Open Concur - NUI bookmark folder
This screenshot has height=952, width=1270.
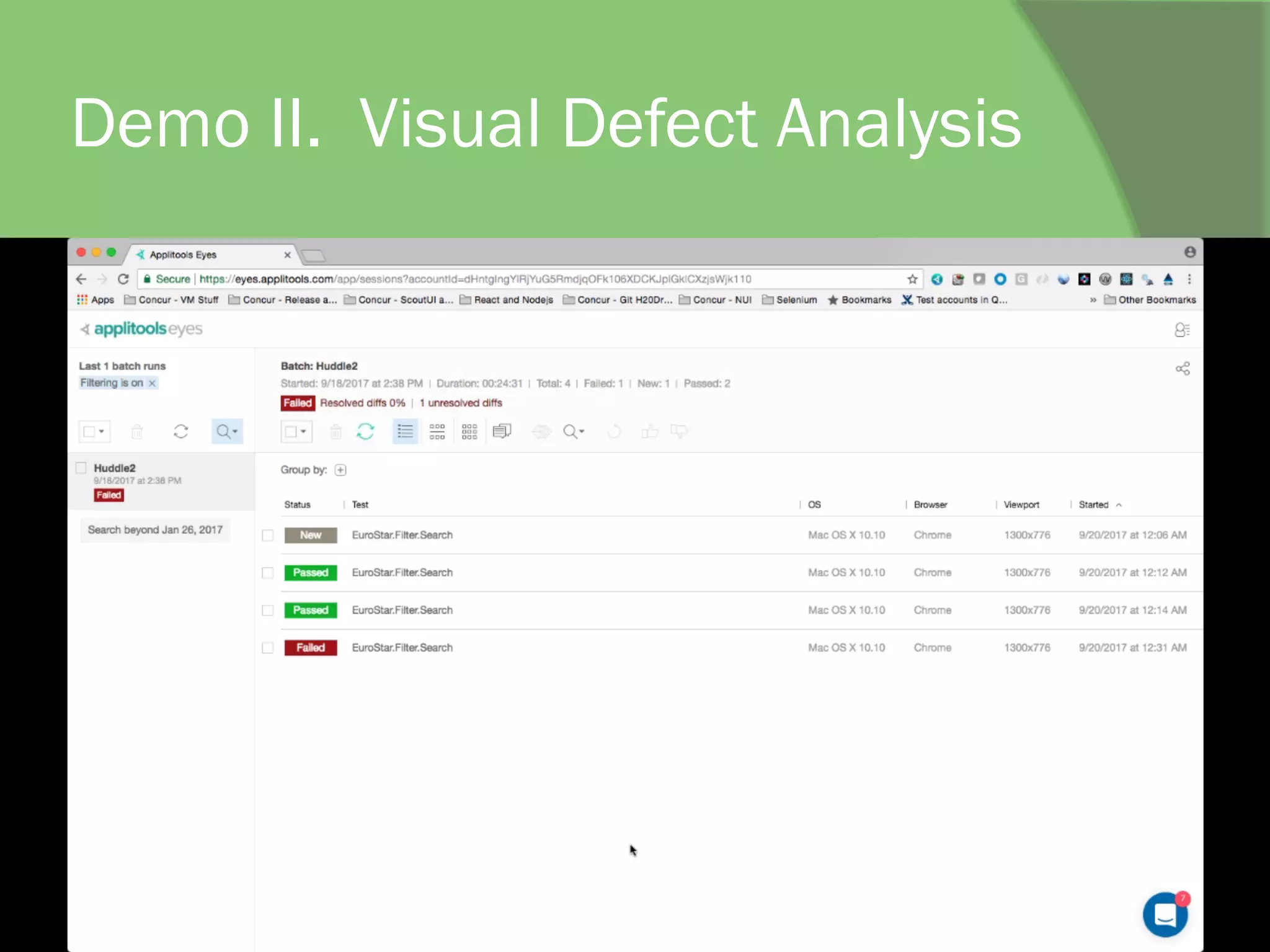(715, 300)
